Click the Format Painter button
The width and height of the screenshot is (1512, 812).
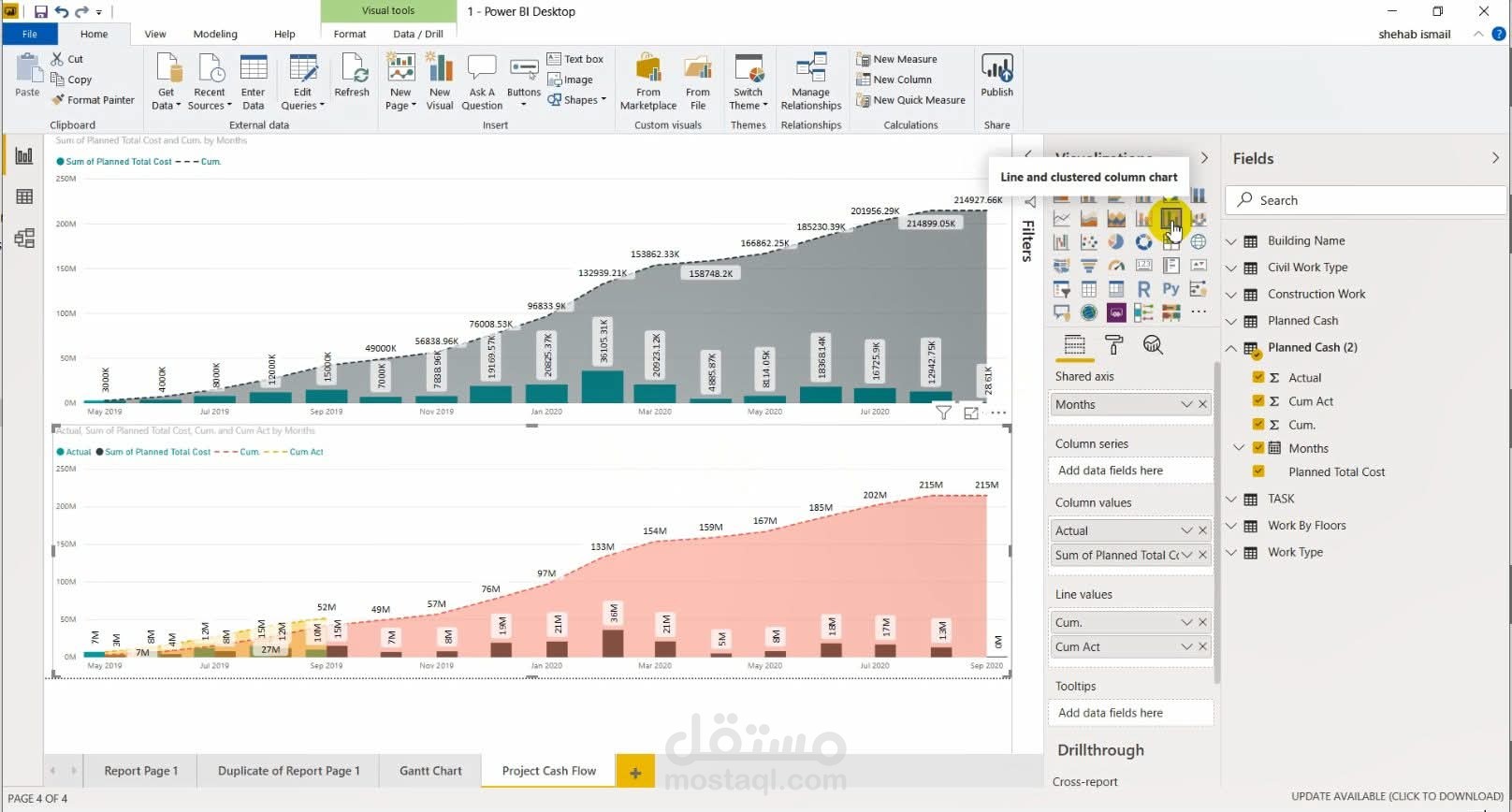[x=93, y=100]
